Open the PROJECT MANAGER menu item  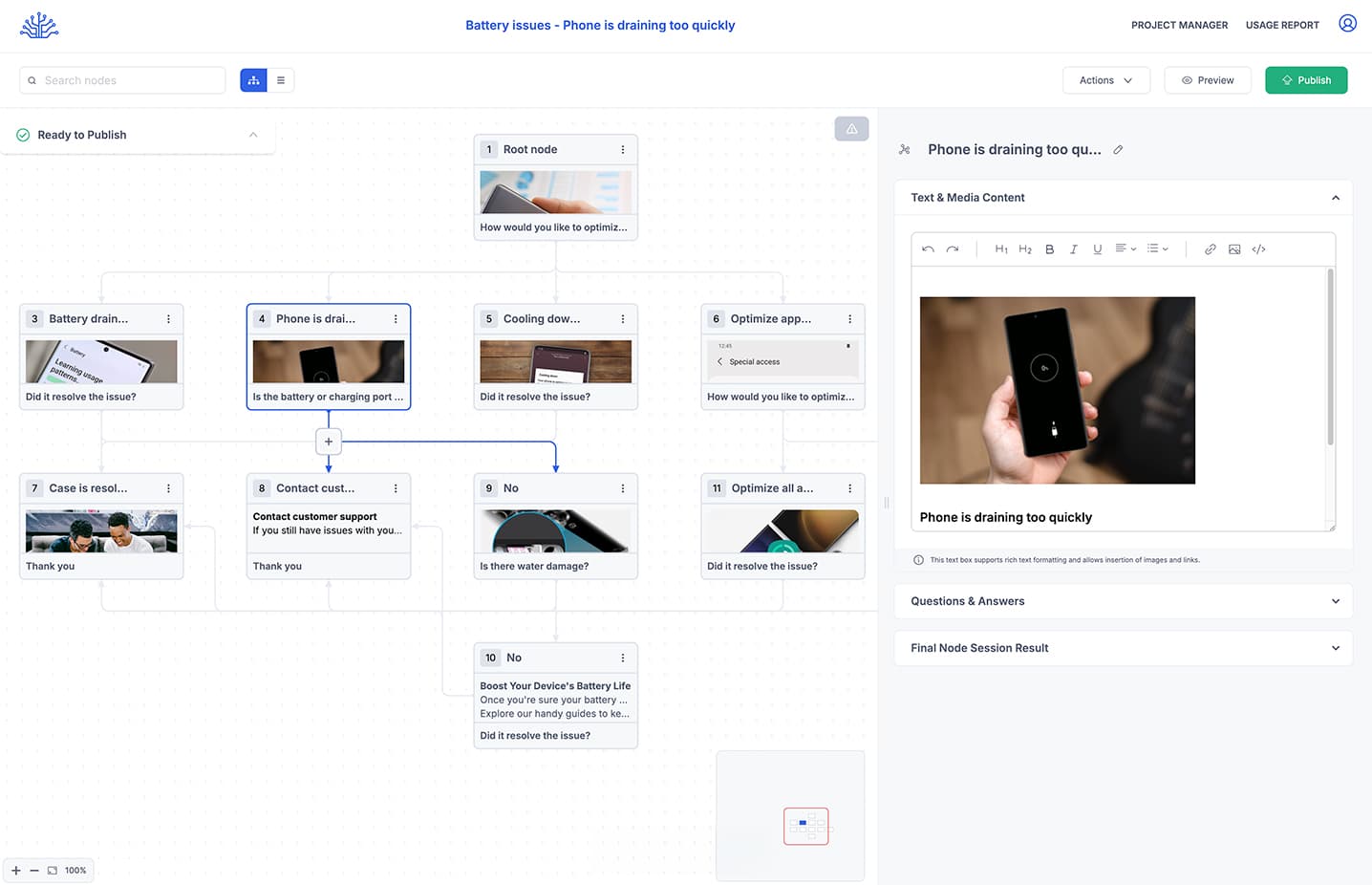(1179, 25)
